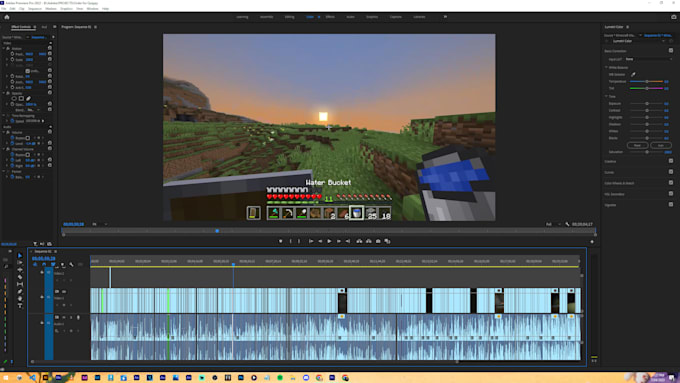
Task: Click the Auto button under Tone
Action: click(661, 145)
